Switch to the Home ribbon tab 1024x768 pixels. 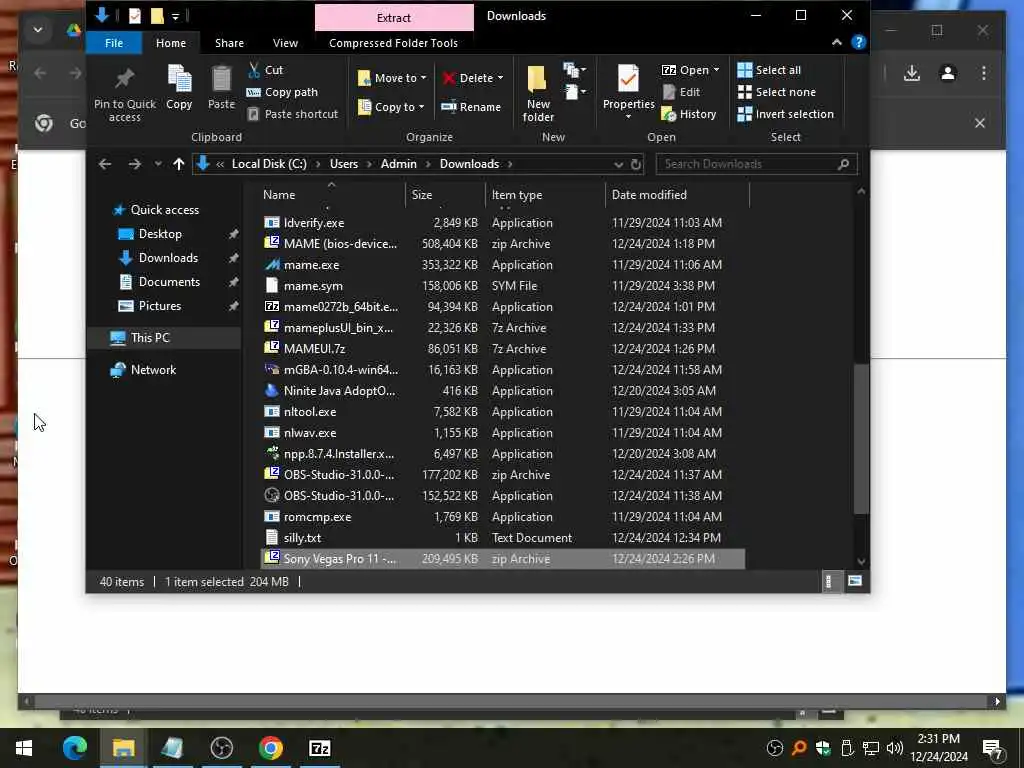click(x=170, y=43)
